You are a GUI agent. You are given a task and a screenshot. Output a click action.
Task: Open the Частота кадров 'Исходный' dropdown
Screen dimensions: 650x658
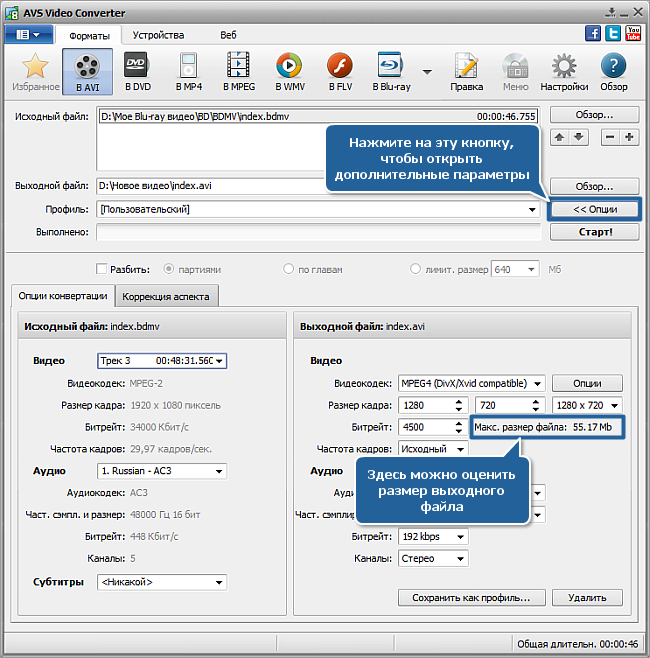pyautogui.click(x=433, y=449)
